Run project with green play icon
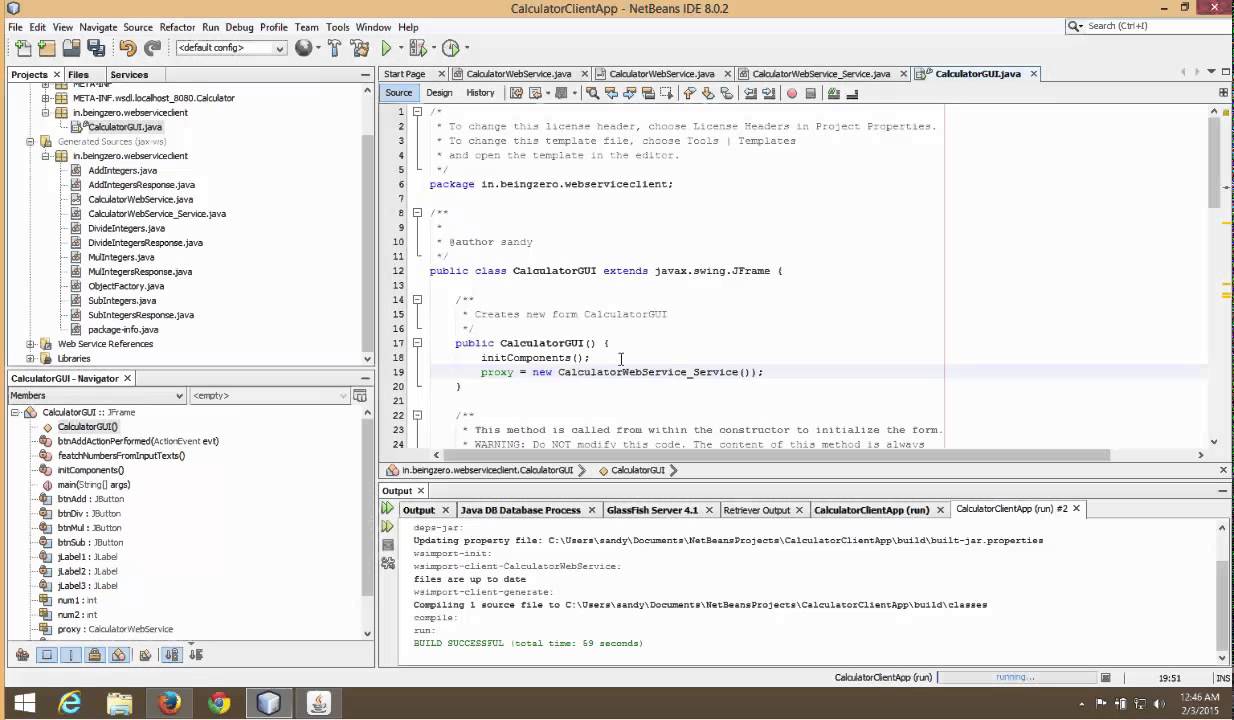This screenshot has height=720, width=1234. (386, 47)
